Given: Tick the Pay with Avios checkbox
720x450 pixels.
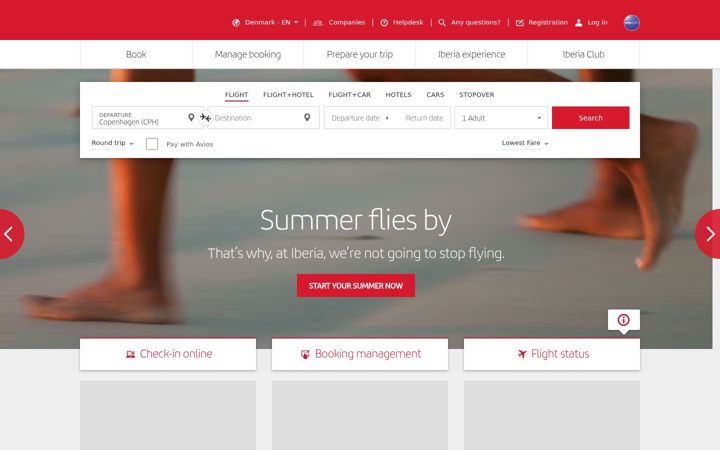Looking at the screenshot, I should tap(152, 144).
